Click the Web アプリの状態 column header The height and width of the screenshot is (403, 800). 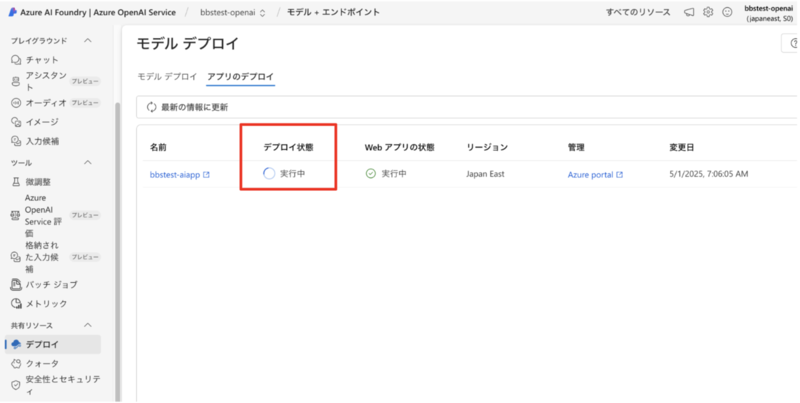[399, 147]
